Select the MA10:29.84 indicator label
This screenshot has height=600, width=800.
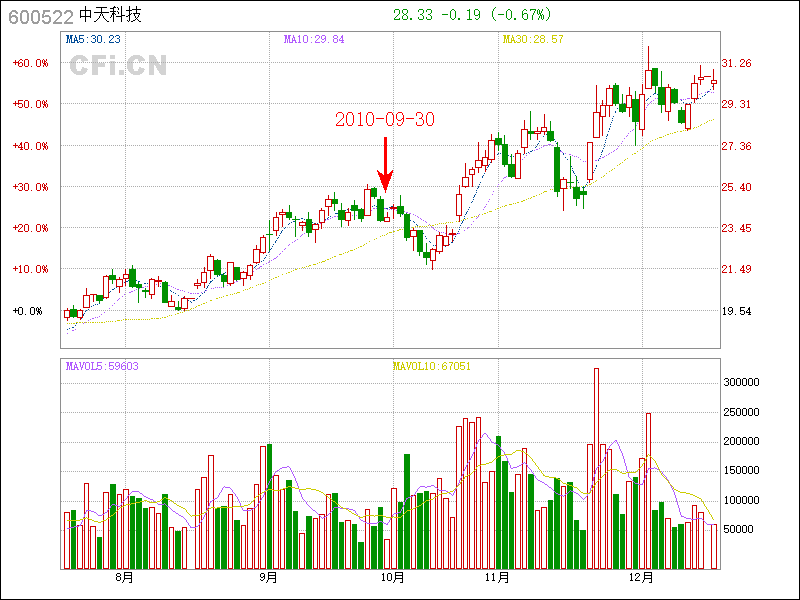pyautogui.click(x=314, y=39)
